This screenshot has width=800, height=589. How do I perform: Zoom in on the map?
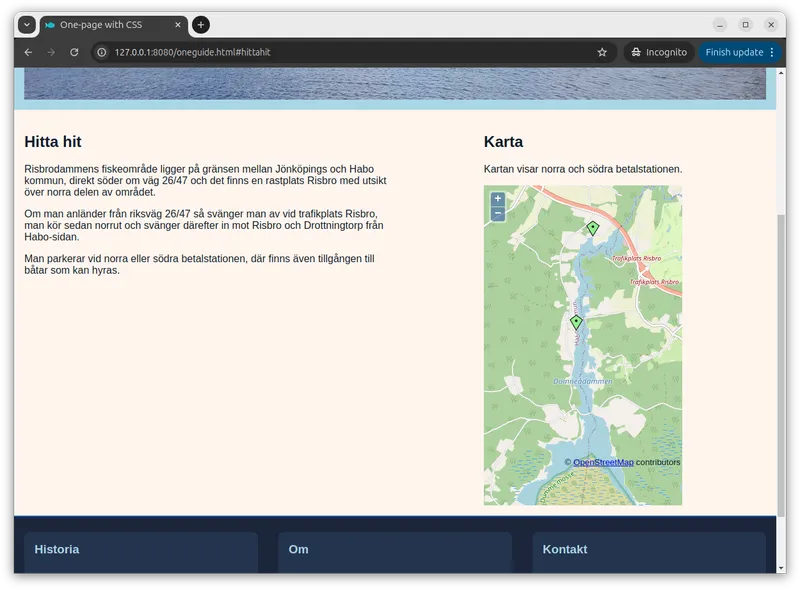pyautogui.click(x=497, y=199)
